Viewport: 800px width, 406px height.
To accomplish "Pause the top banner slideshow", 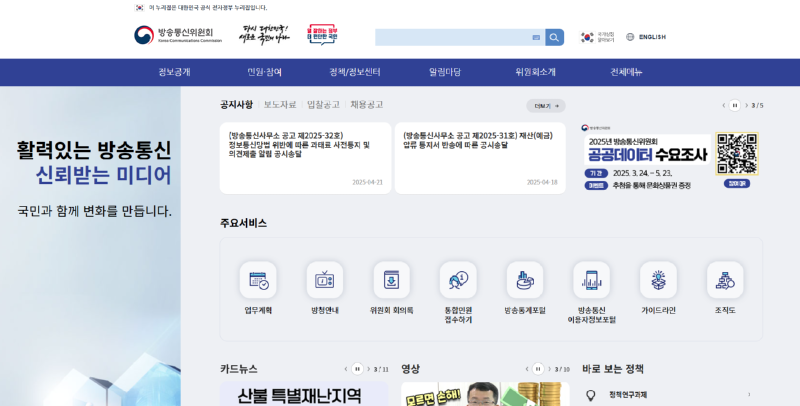I will click(735, 106).
